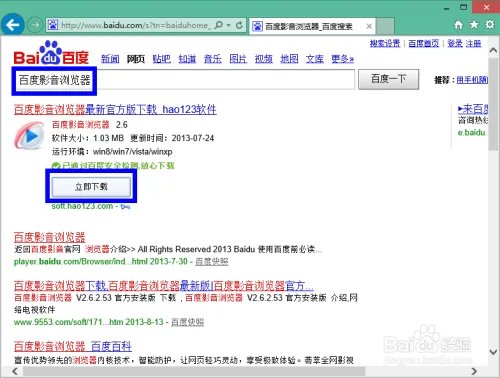This screenshot has width=500, height=378.
Task: Switch to 视频 search category
Action: pos(264,59)
